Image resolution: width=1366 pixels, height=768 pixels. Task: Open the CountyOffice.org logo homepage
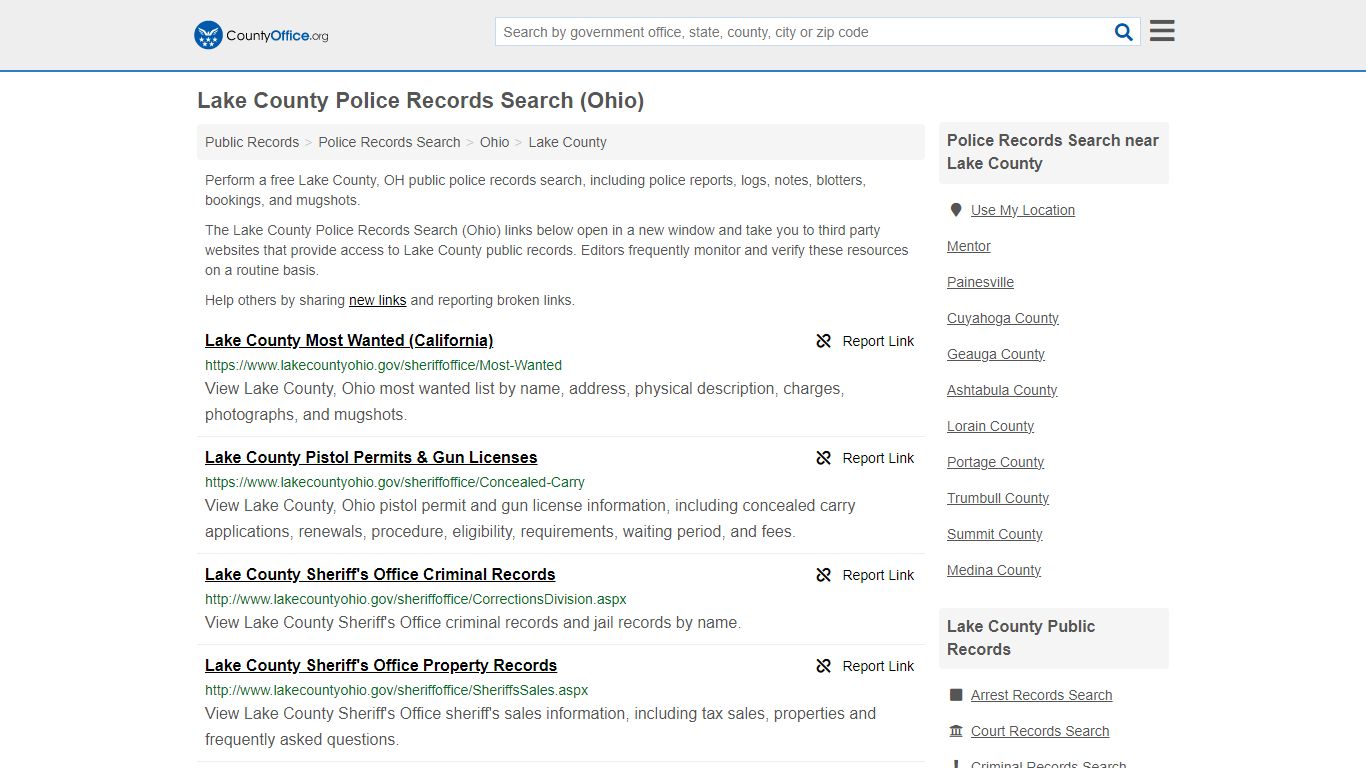(261, 35)
